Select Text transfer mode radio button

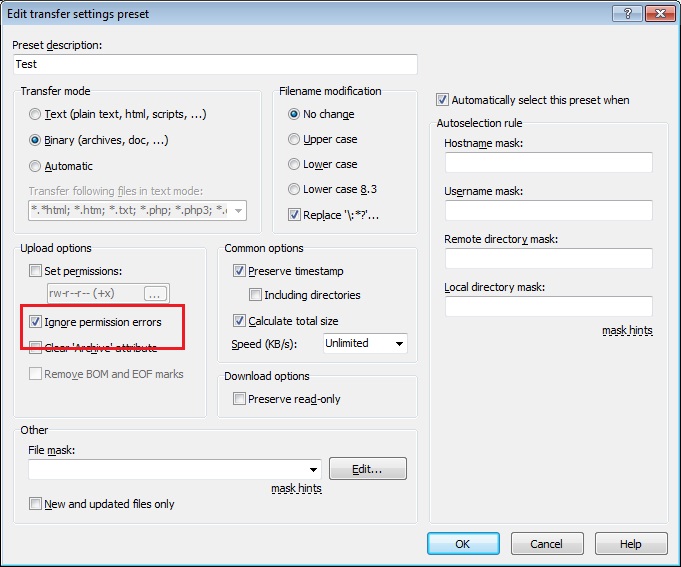pyautogui.click(x=37, y=115)
